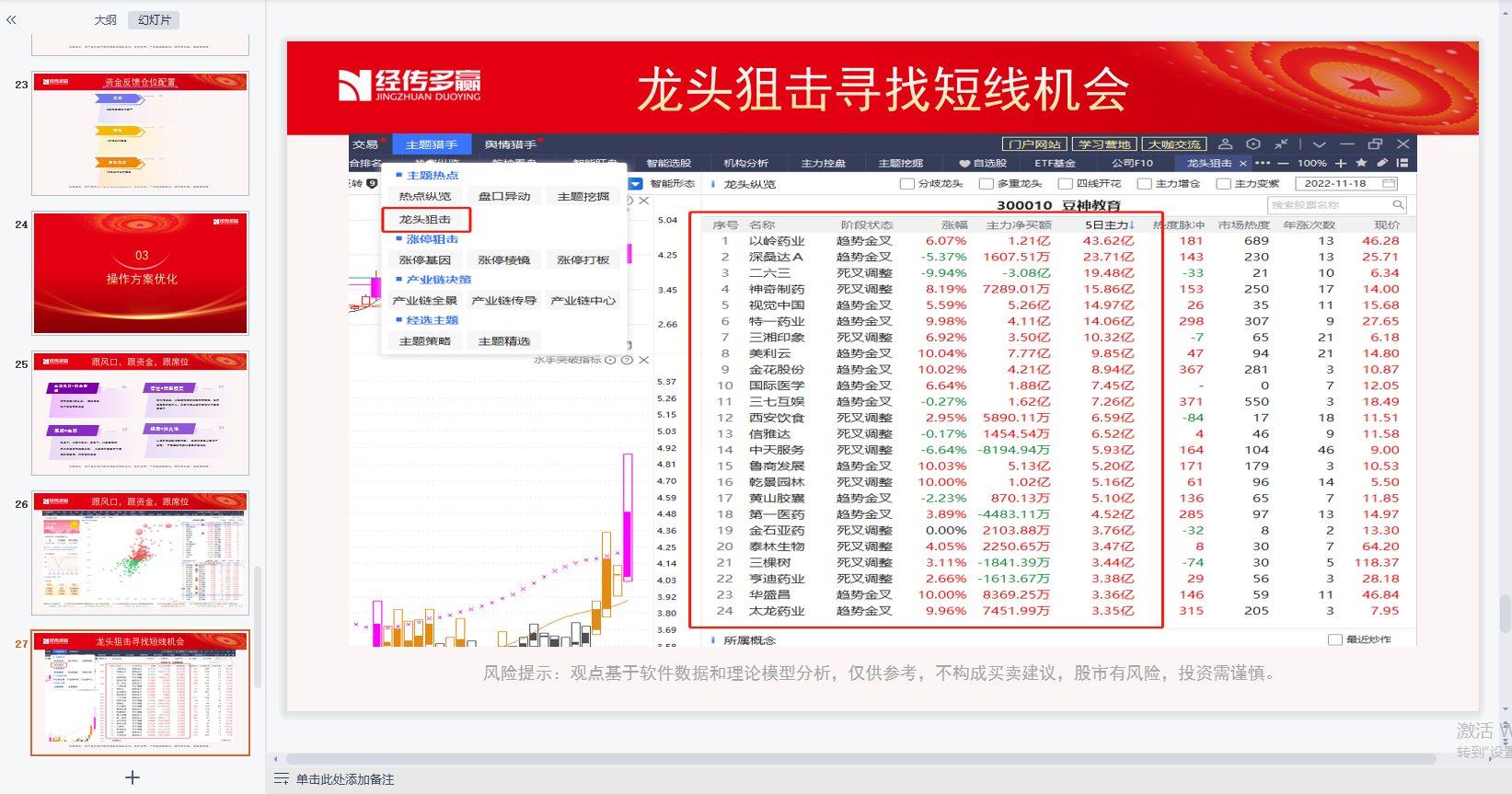The width and height of the screenshot is (1512, 794).
Task: Open 产业链全景 in the popup menu
Action: point(425,301)
